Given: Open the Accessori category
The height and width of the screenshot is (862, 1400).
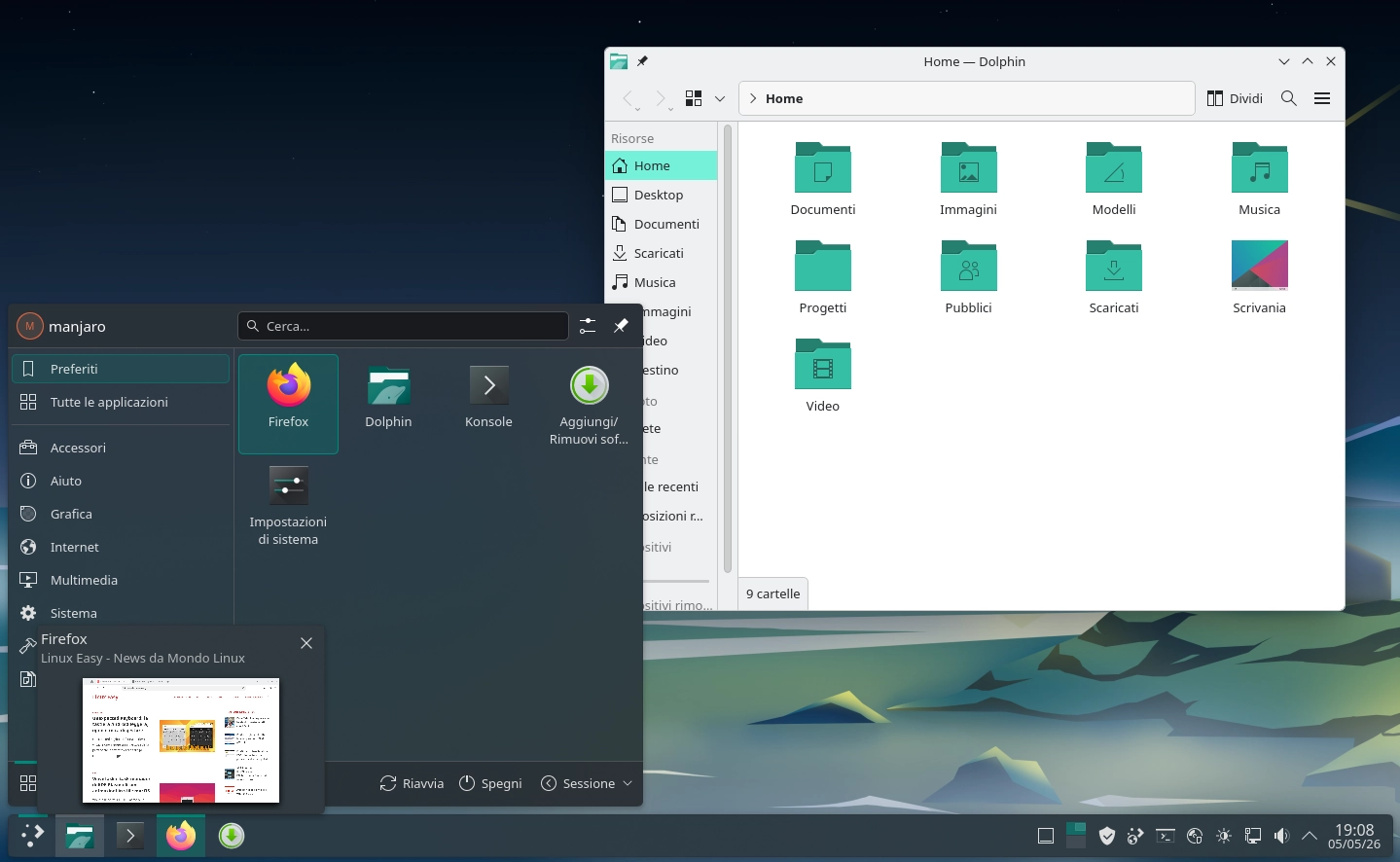Looking at the screenshot, I should click(x=121, y=448).
